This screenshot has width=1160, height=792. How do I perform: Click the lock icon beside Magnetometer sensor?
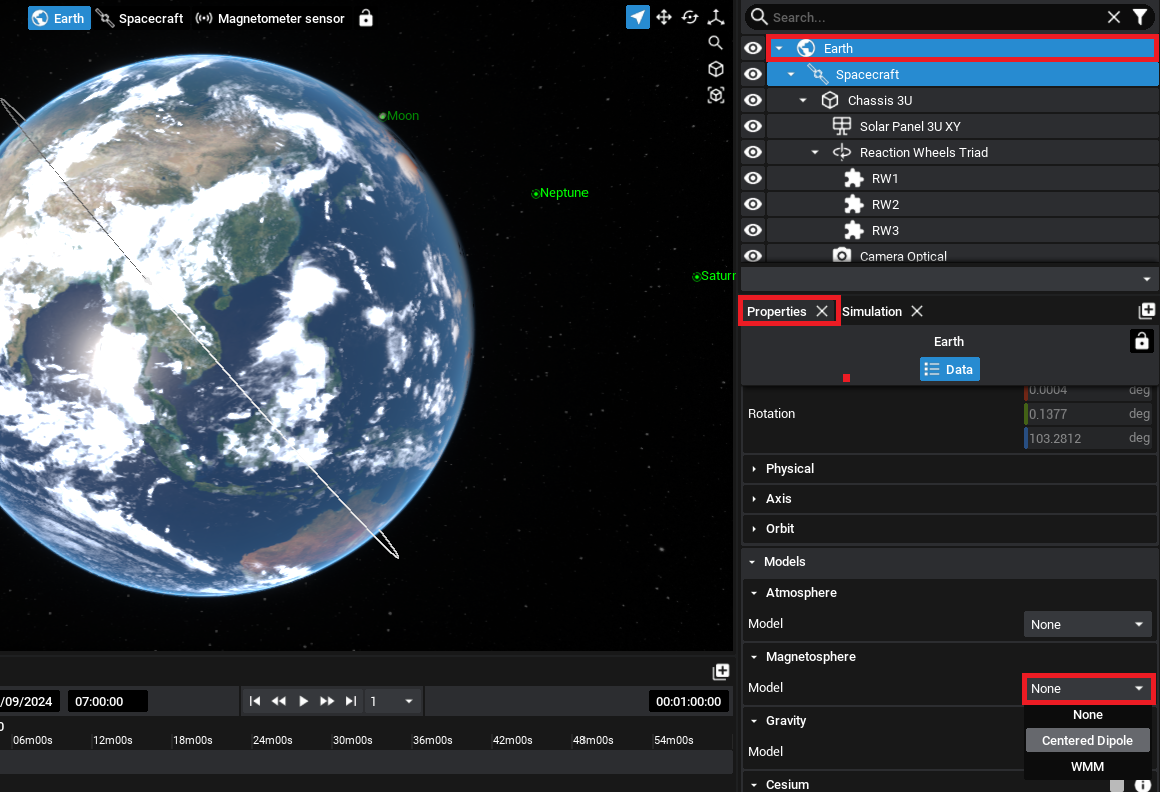366,18
